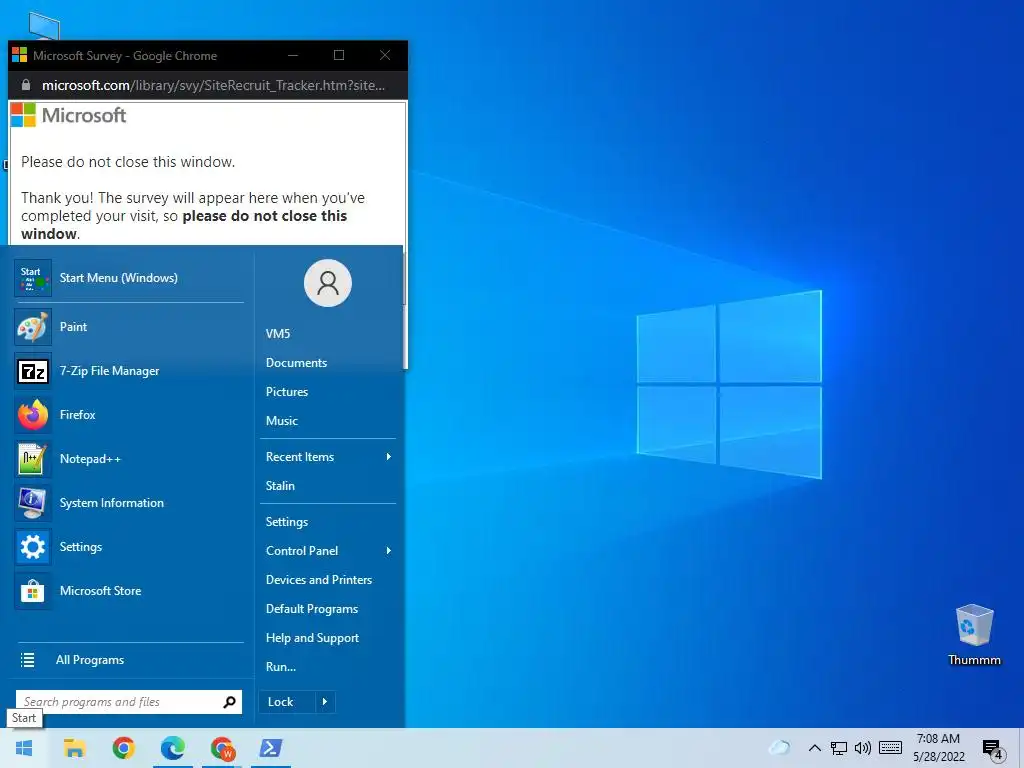
Task: Click the Settings gear icon in pinned list
Action: click(33, 547)
